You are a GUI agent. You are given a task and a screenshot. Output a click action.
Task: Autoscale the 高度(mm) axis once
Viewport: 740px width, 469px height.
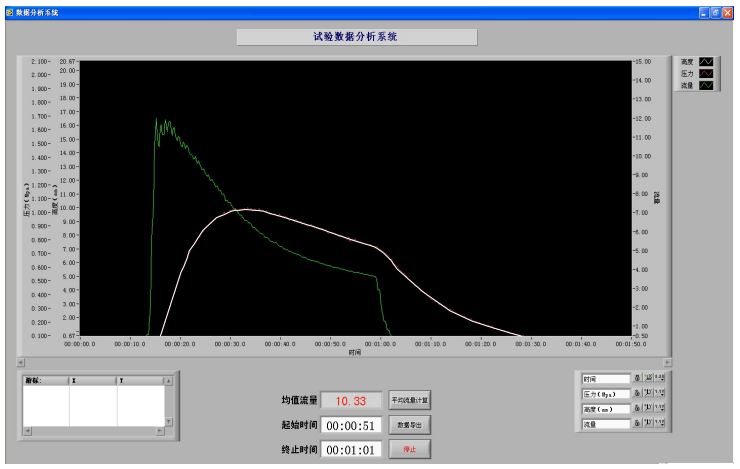coord(648,408)
